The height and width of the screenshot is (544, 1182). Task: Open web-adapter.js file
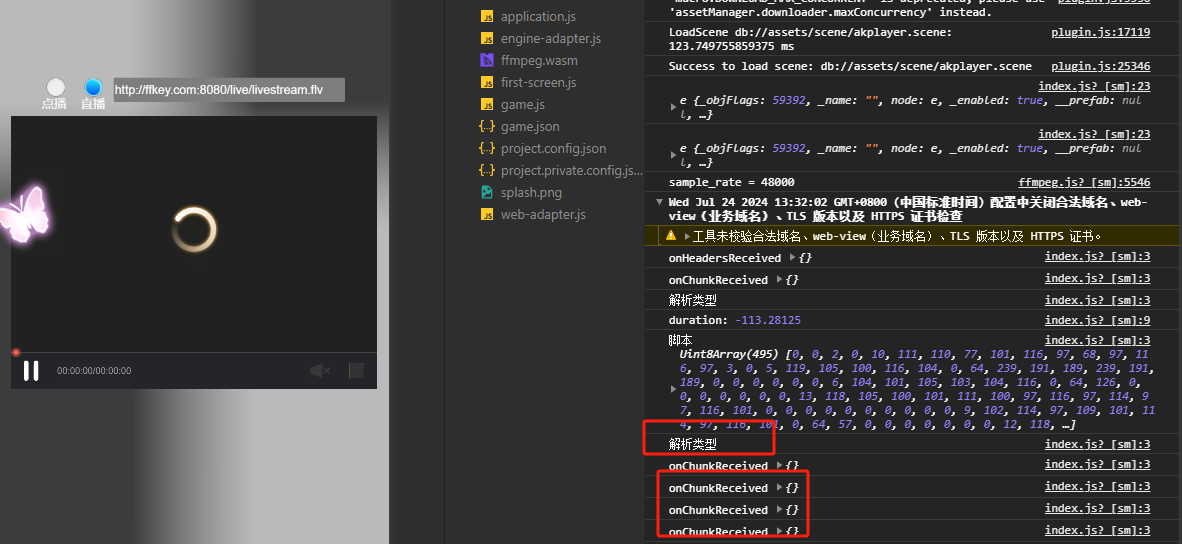point(543,214)
